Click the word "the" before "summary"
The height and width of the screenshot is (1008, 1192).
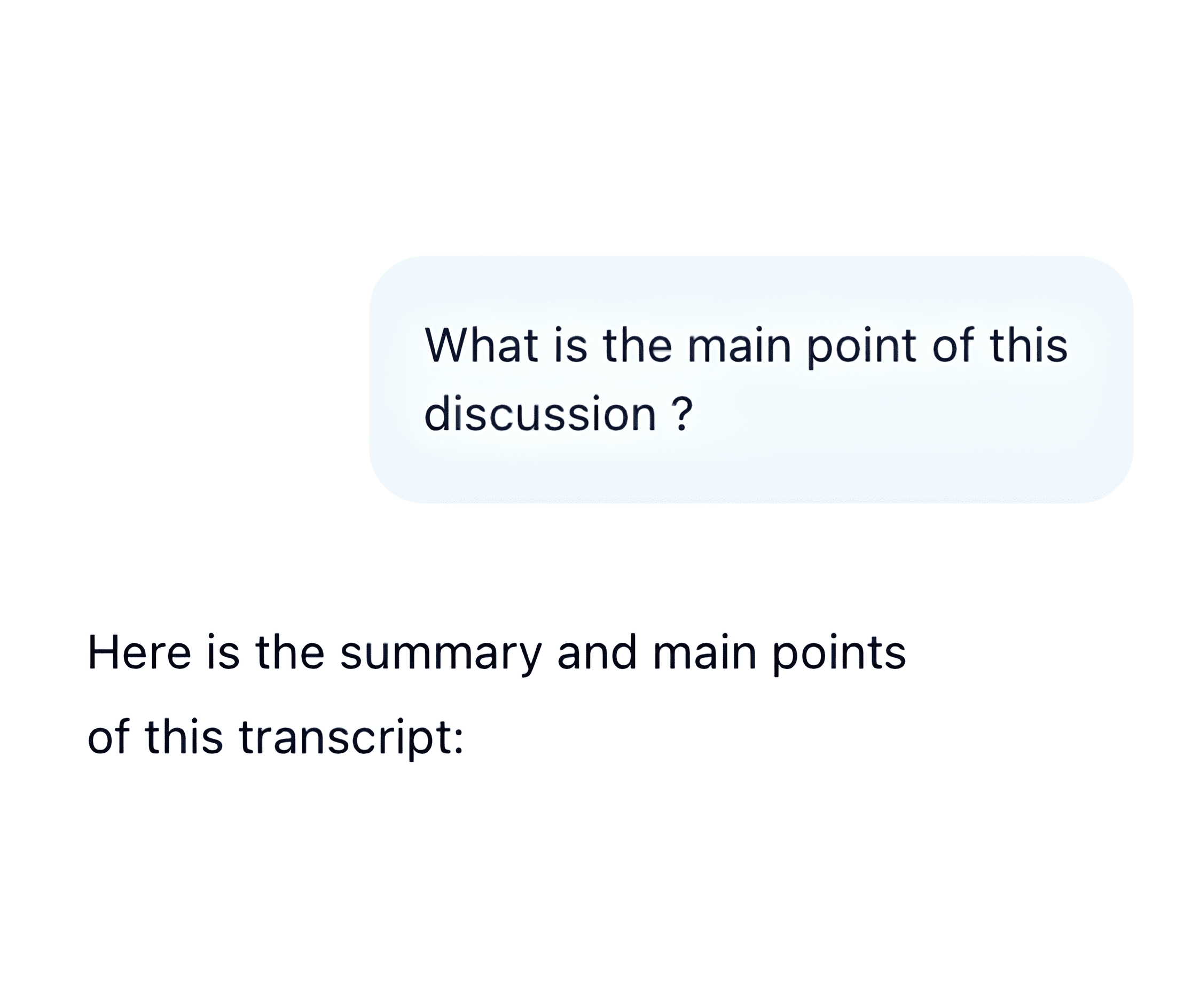point(289,652)
